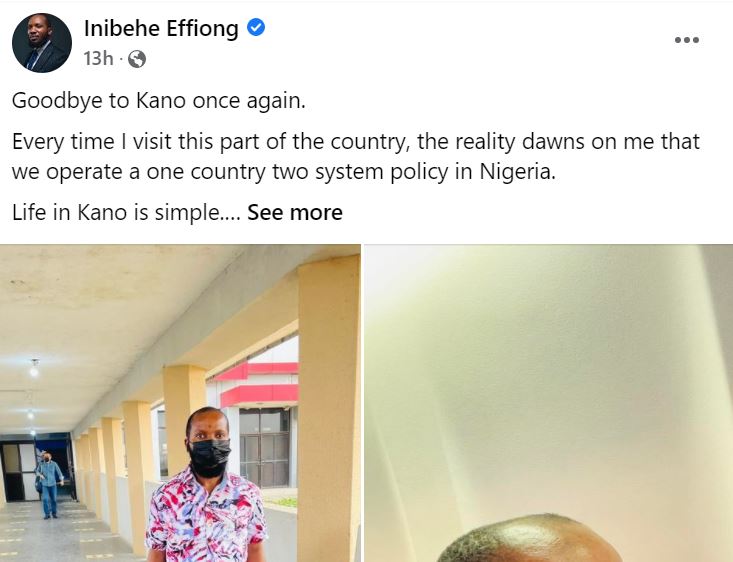Click the paragraph starting 'Every time I visit'
The width and height of the screenshot is (733, 562).
click(x=356, y=156)
